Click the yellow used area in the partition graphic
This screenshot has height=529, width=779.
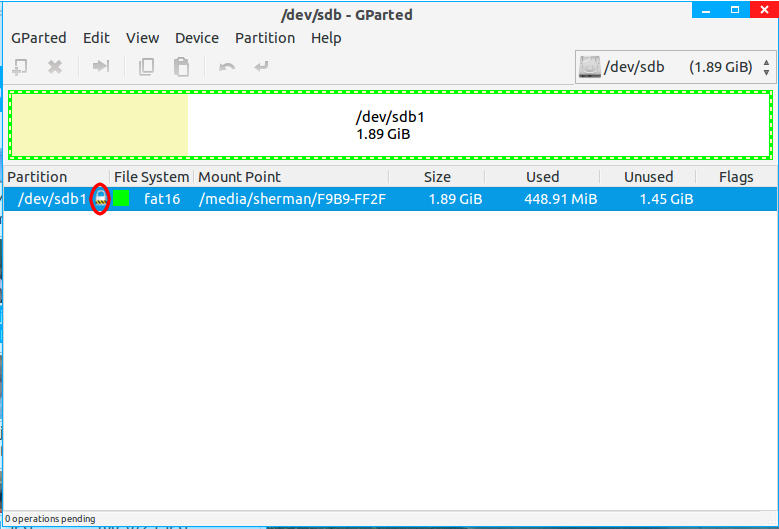(98, 125)
